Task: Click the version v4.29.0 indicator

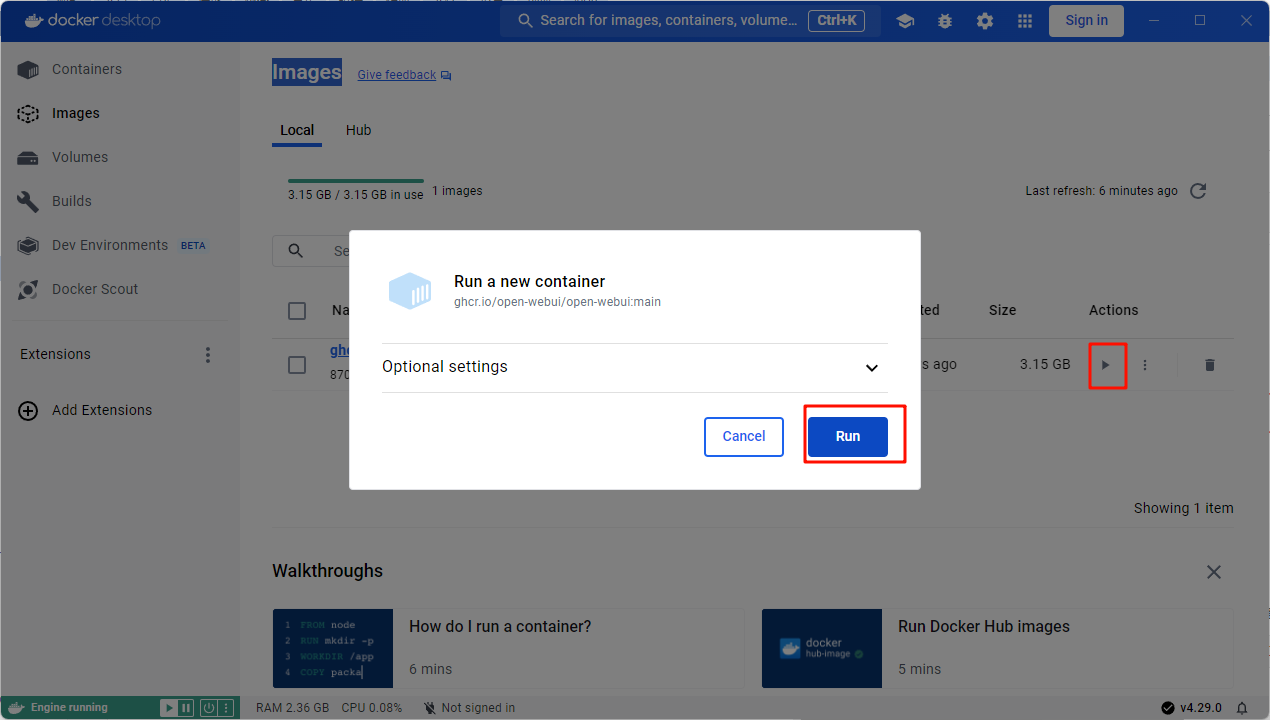Action: click(x=1192, y=708)
